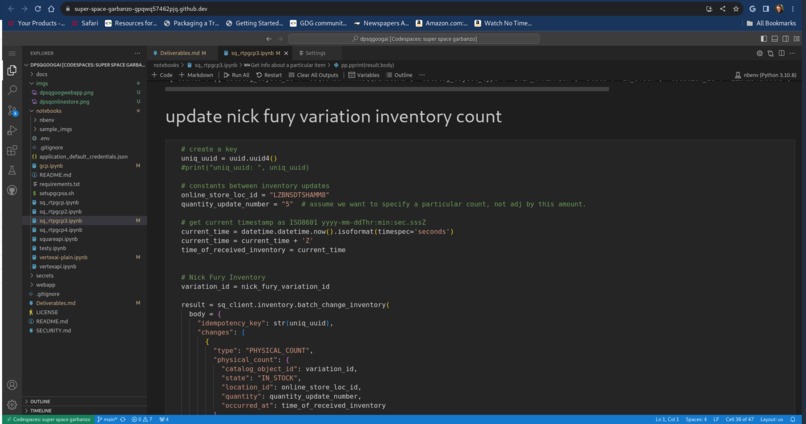The height and width of the screenshot is (424, 806).
Task: Open vertexai-plain.ipynb file
Action: (63, 257)
